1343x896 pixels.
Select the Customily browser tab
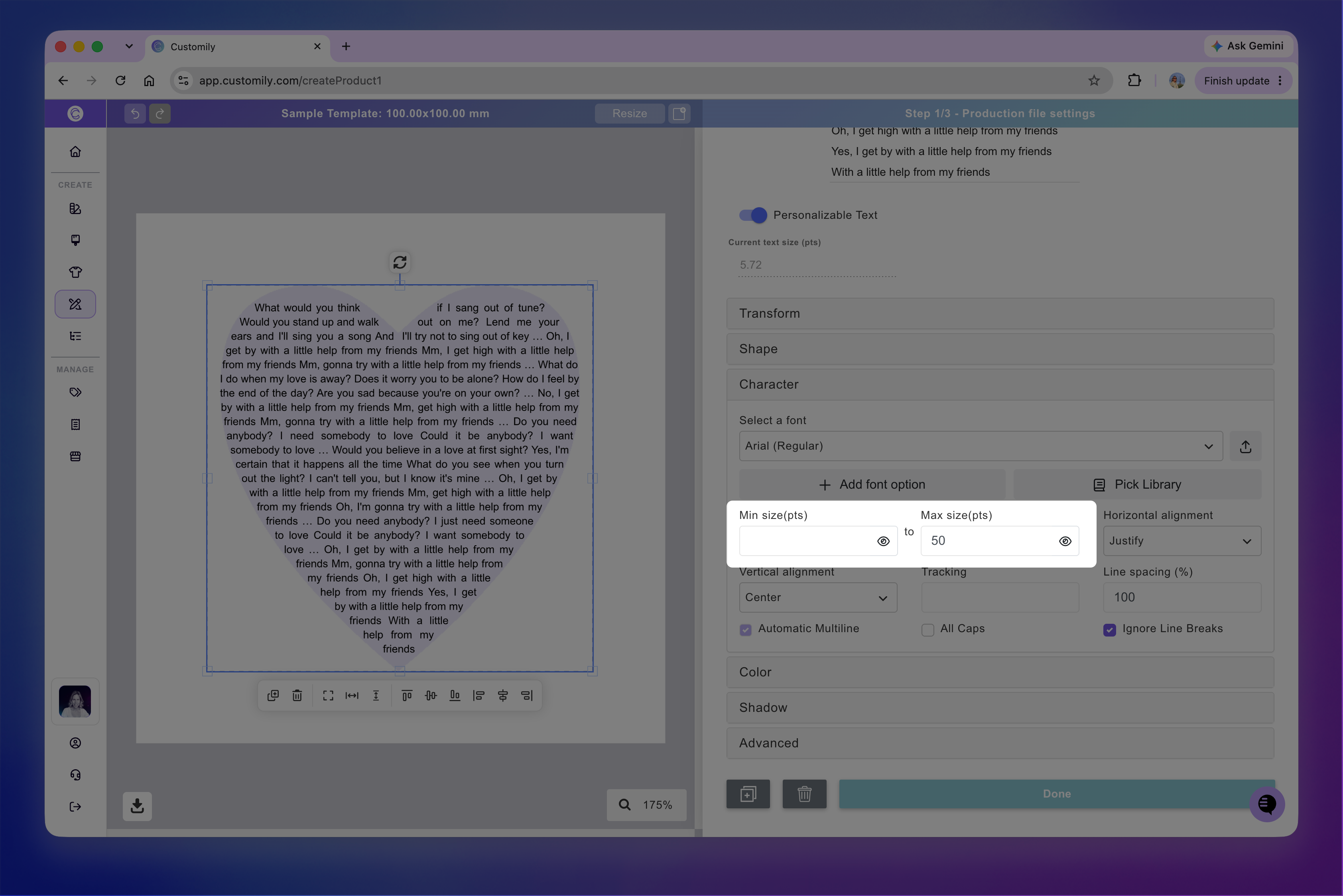point(238,46)
